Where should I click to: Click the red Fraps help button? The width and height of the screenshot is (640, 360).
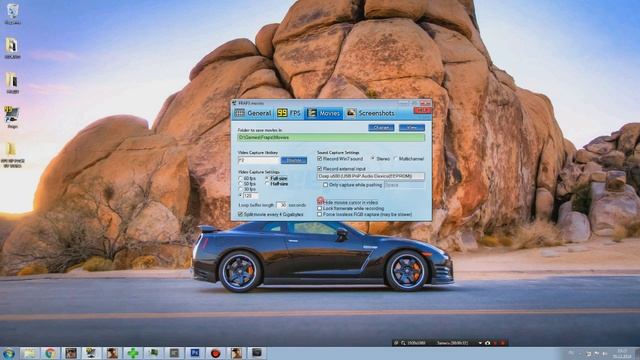pos(422,110)
